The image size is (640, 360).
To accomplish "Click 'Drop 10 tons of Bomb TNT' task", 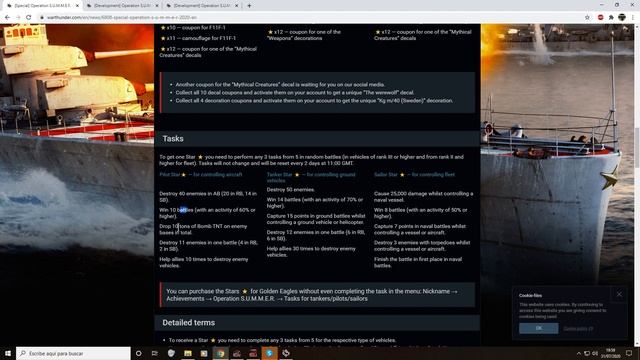I will pyautogui.click(x=203, y=229).
